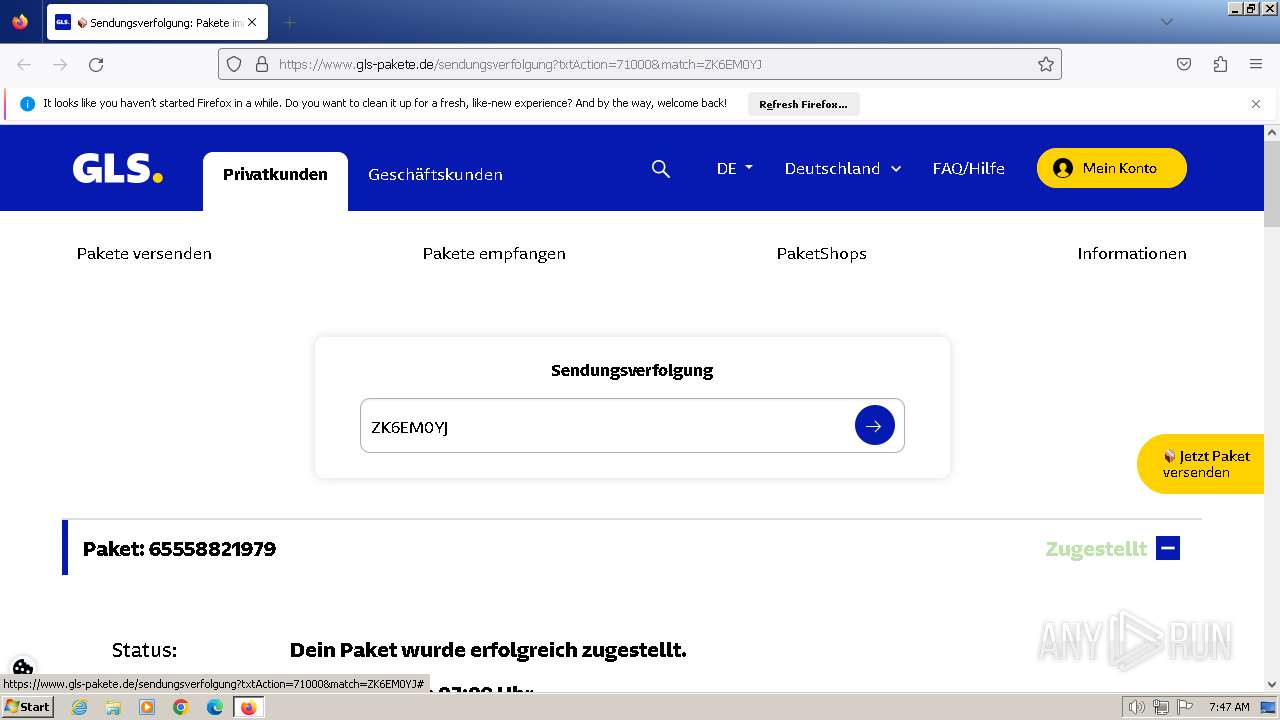The image size is (1280, 720).
Task: Open the cookie settings icon
Action: coord(23,667)
